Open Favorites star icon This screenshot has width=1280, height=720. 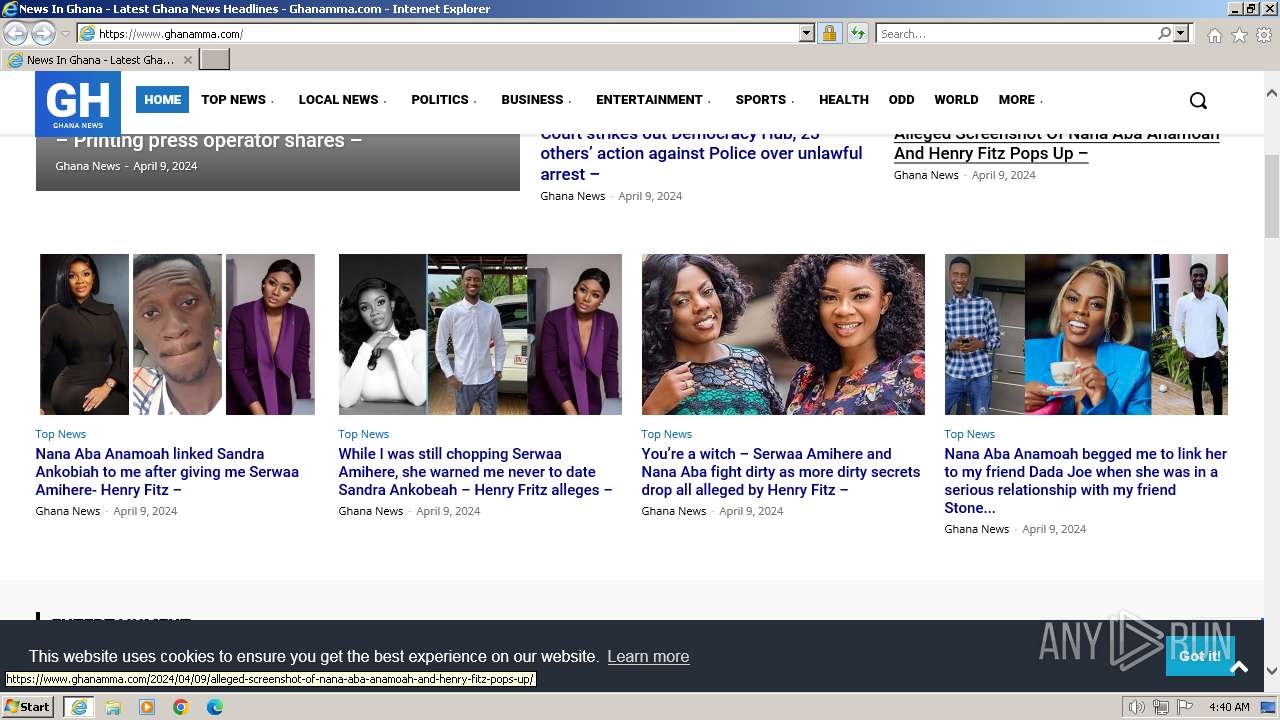(x=1239, y=35)
